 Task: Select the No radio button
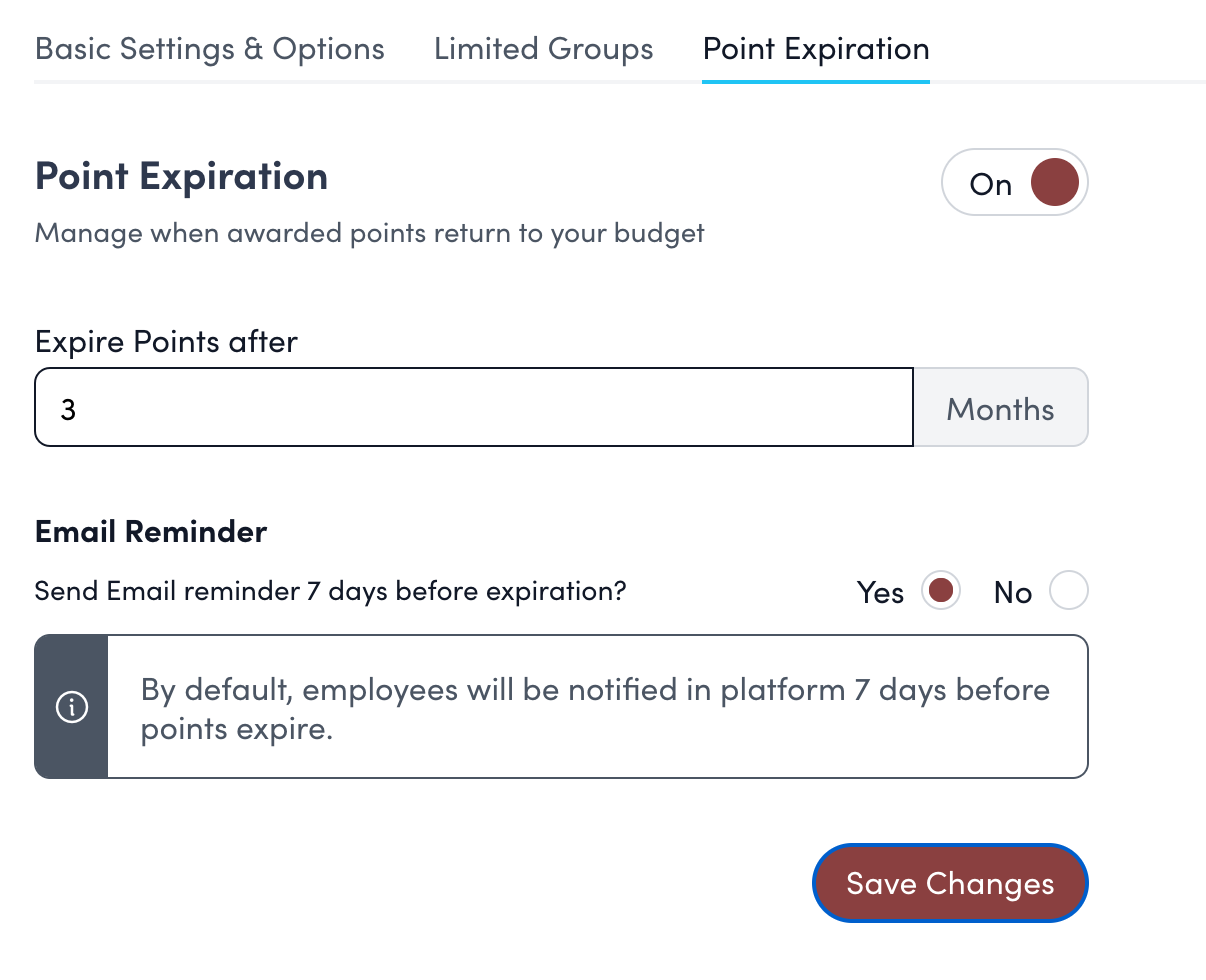click(x=1068, y=591)
